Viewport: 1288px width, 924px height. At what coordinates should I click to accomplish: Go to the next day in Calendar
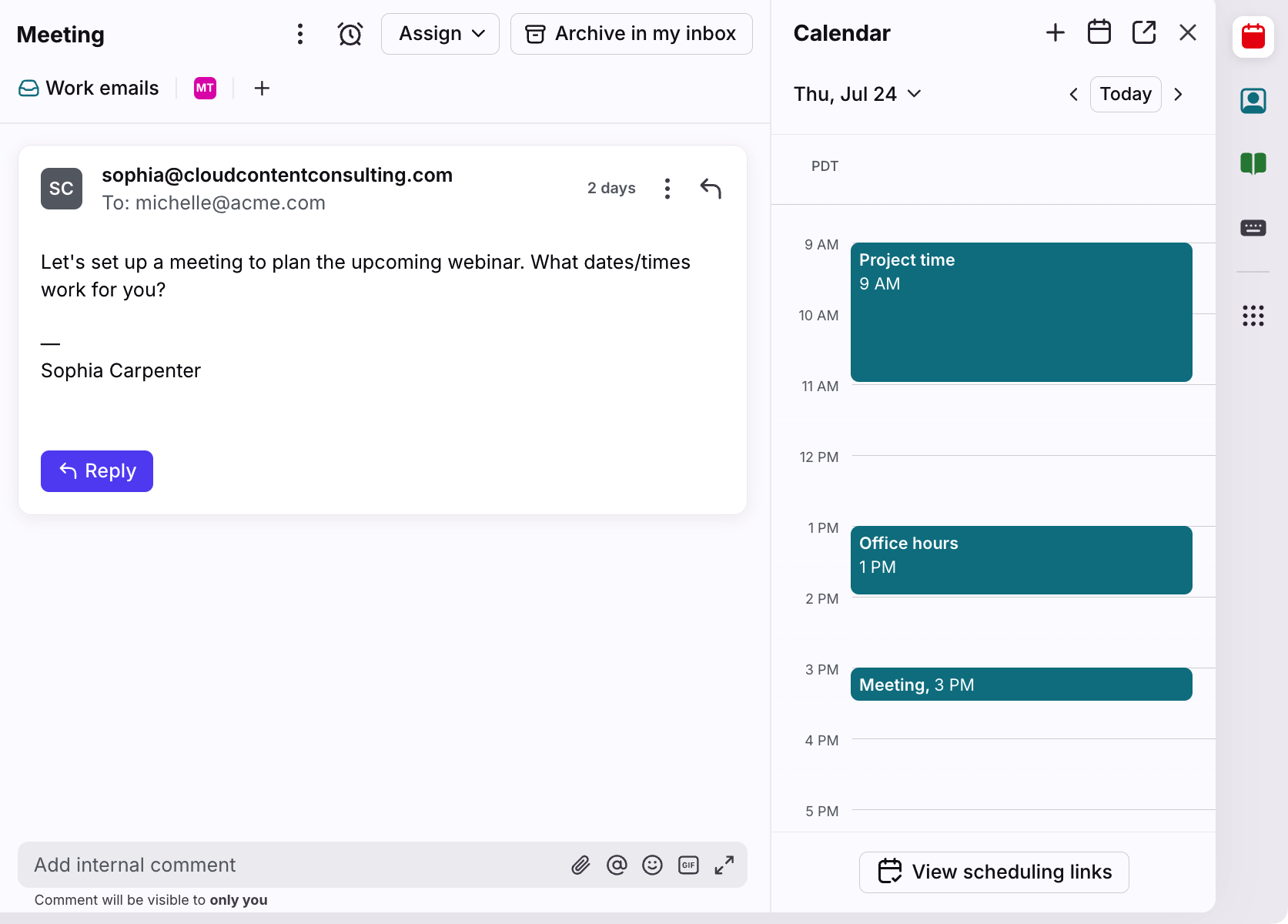tap(1178, 95)
